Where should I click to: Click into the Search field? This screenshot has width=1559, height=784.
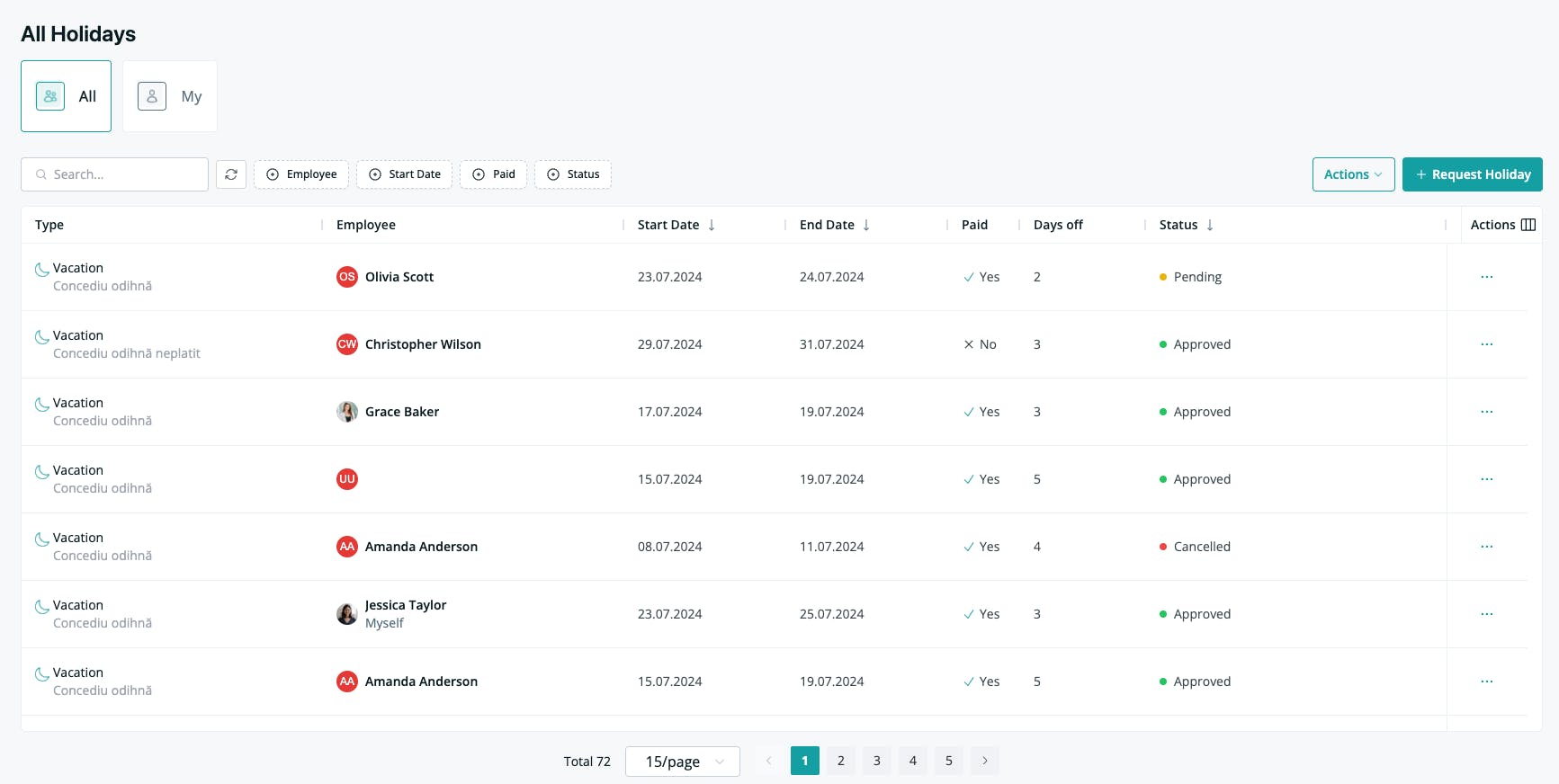(115, 174)
